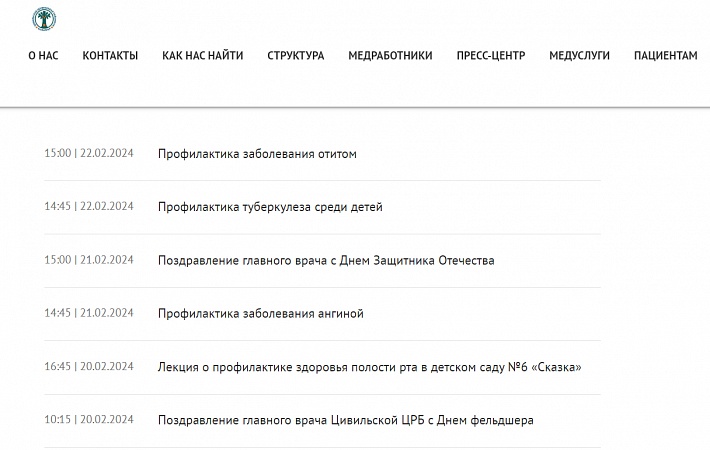The height and width of the screenshot is (450, 710).
Task: Click the hospital tree logo icon
Action: click(44, 19)
